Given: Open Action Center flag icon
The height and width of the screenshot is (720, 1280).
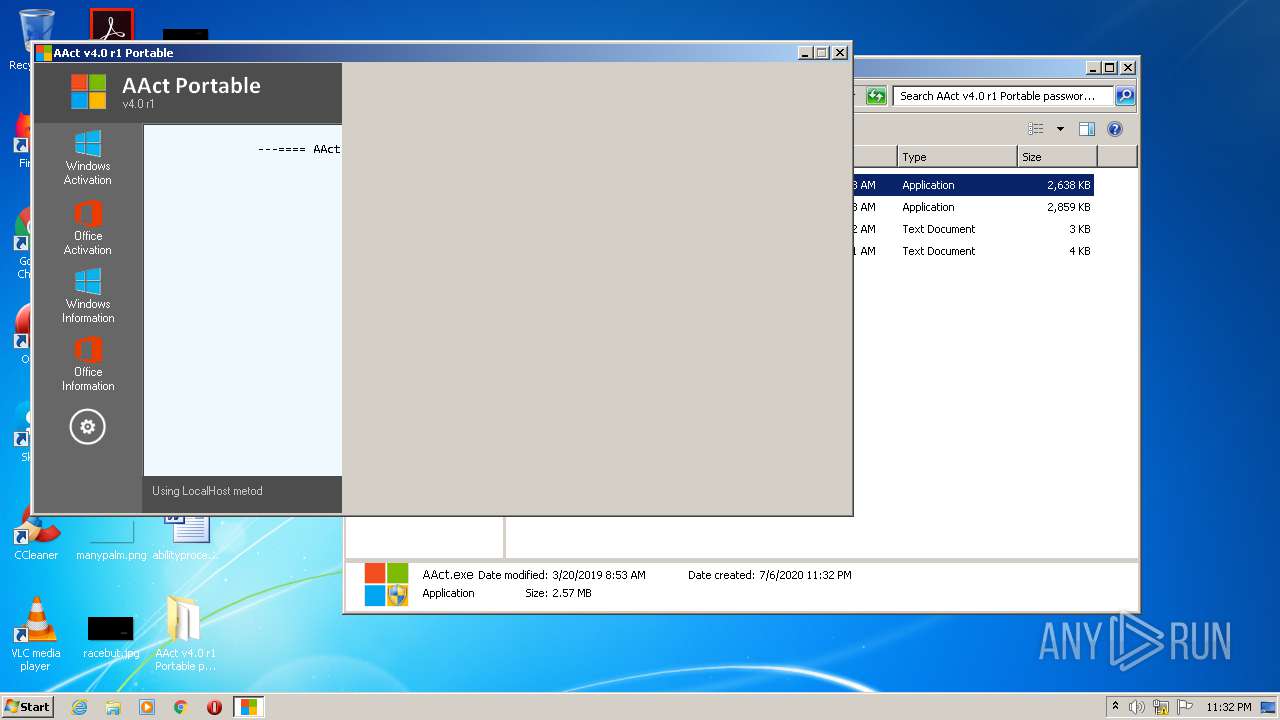Looking at the screenshot, I should tap(1184, 707).
